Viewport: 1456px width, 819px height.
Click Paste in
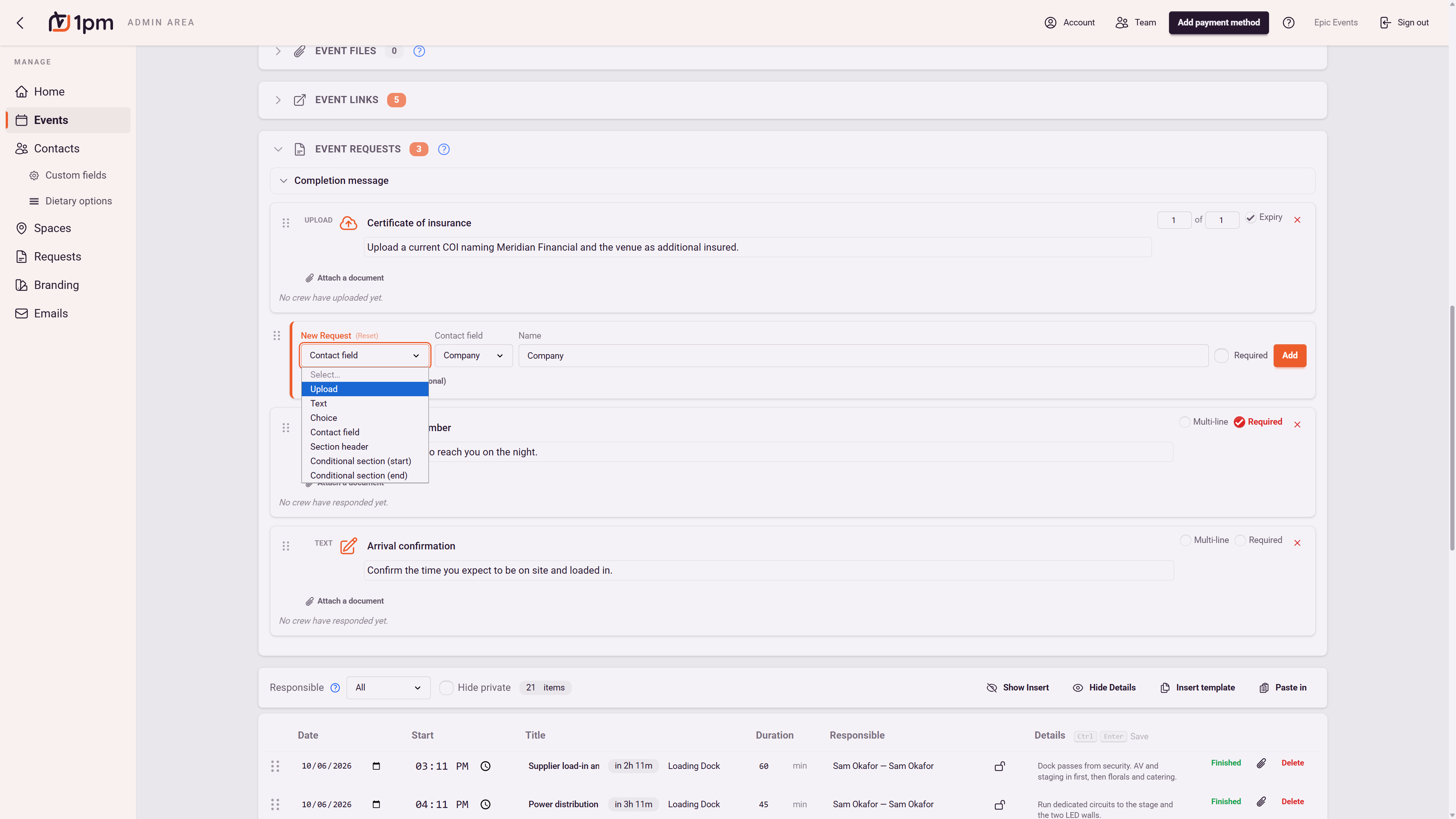tap(1283, 688)
